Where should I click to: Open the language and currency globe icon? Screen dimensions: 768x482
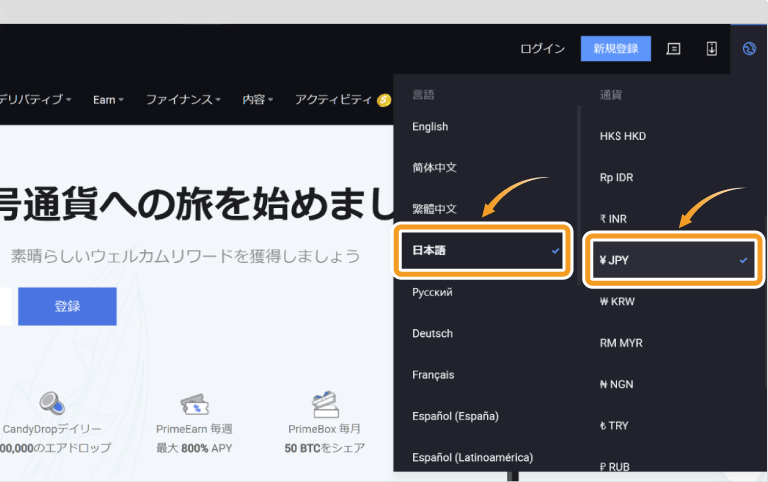(749, 48)
